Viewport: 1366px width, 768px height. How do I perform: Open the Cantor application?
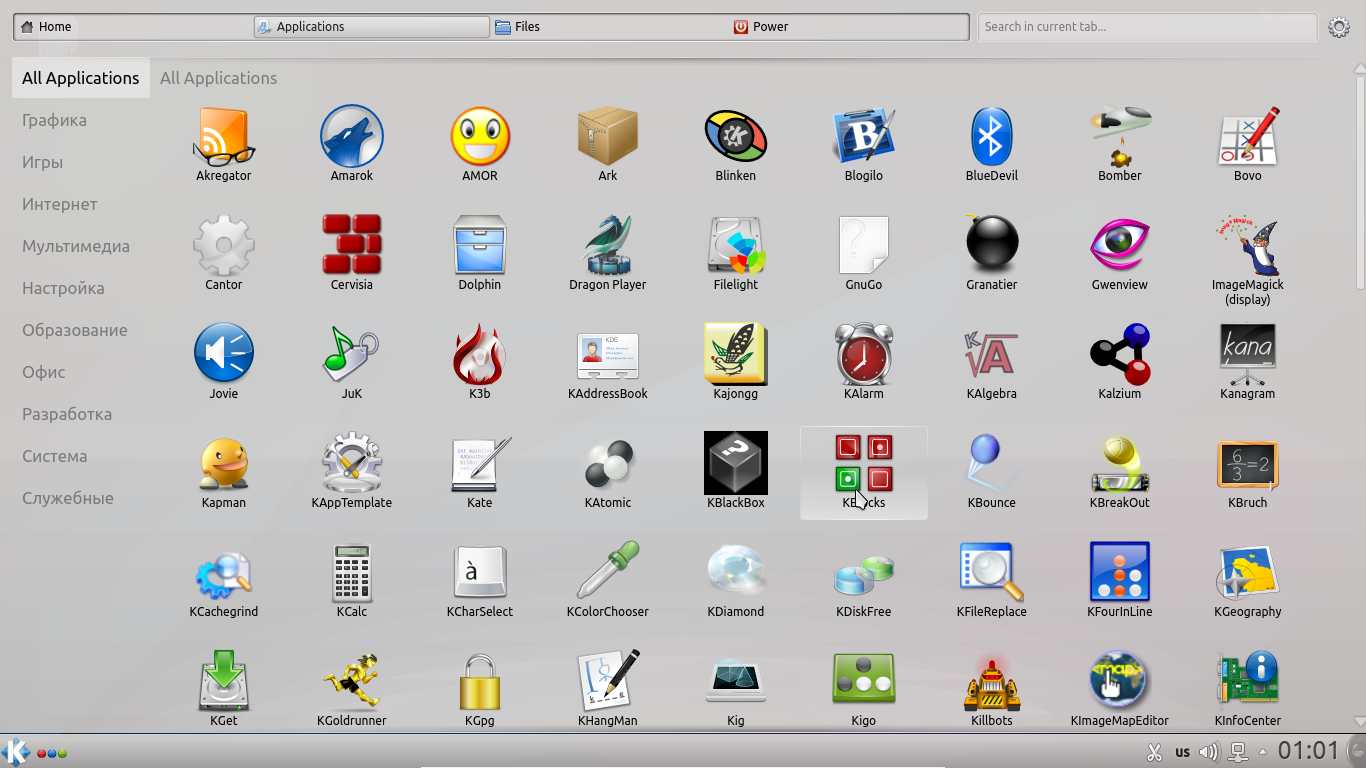(x=224, y=254)
